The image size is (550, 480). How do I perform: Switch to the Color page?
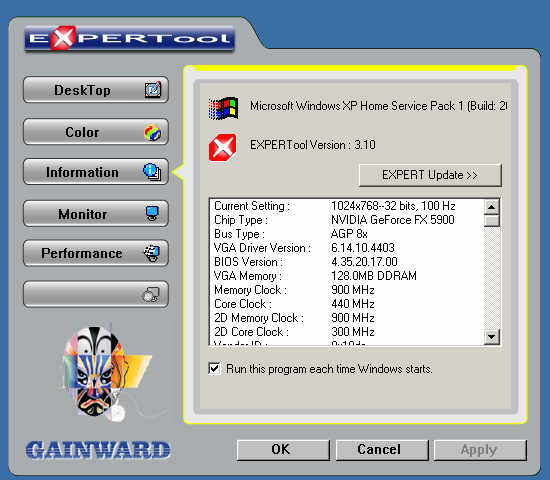(96, 132)
